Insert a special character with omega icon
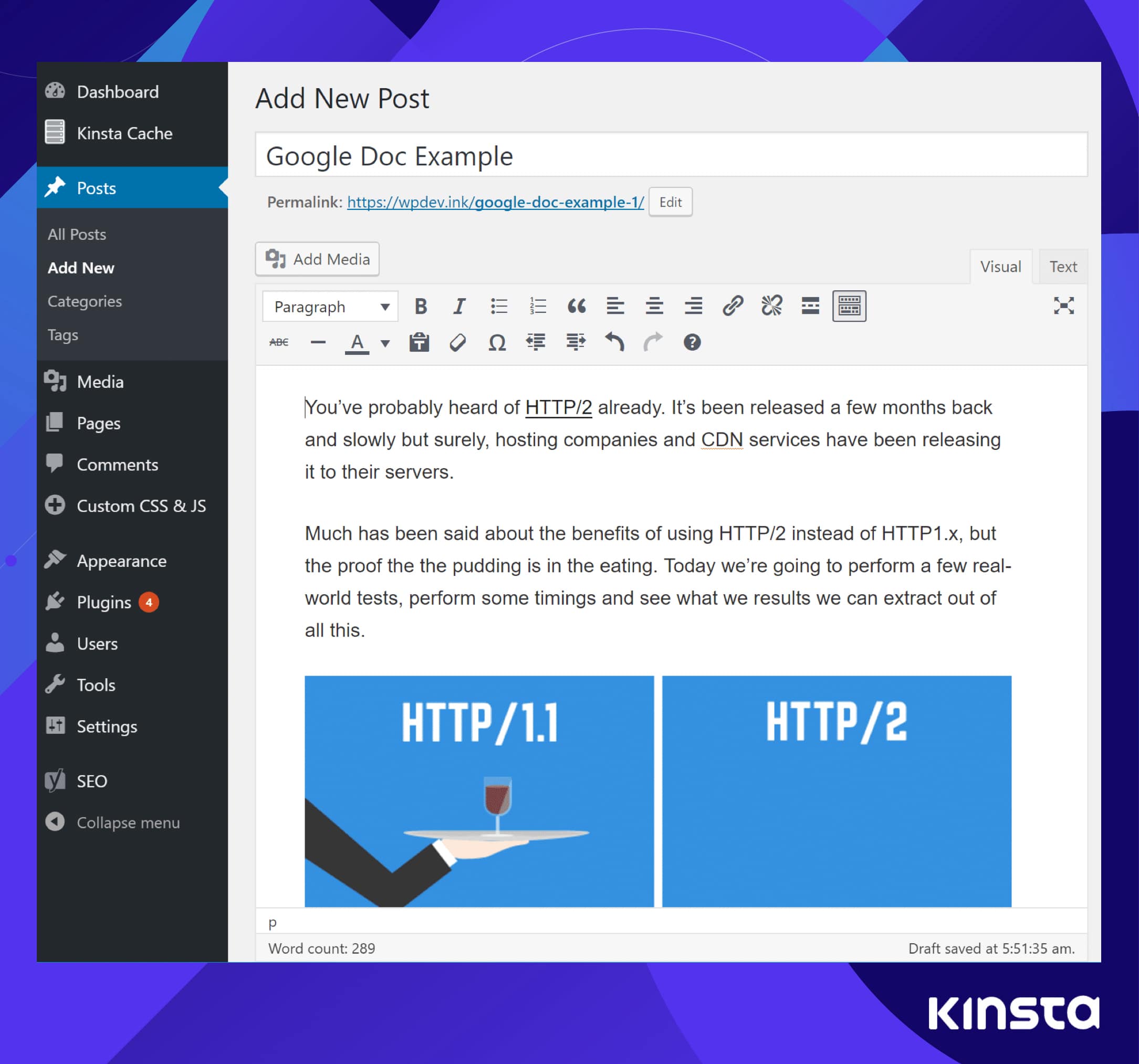 coord(497,343)
